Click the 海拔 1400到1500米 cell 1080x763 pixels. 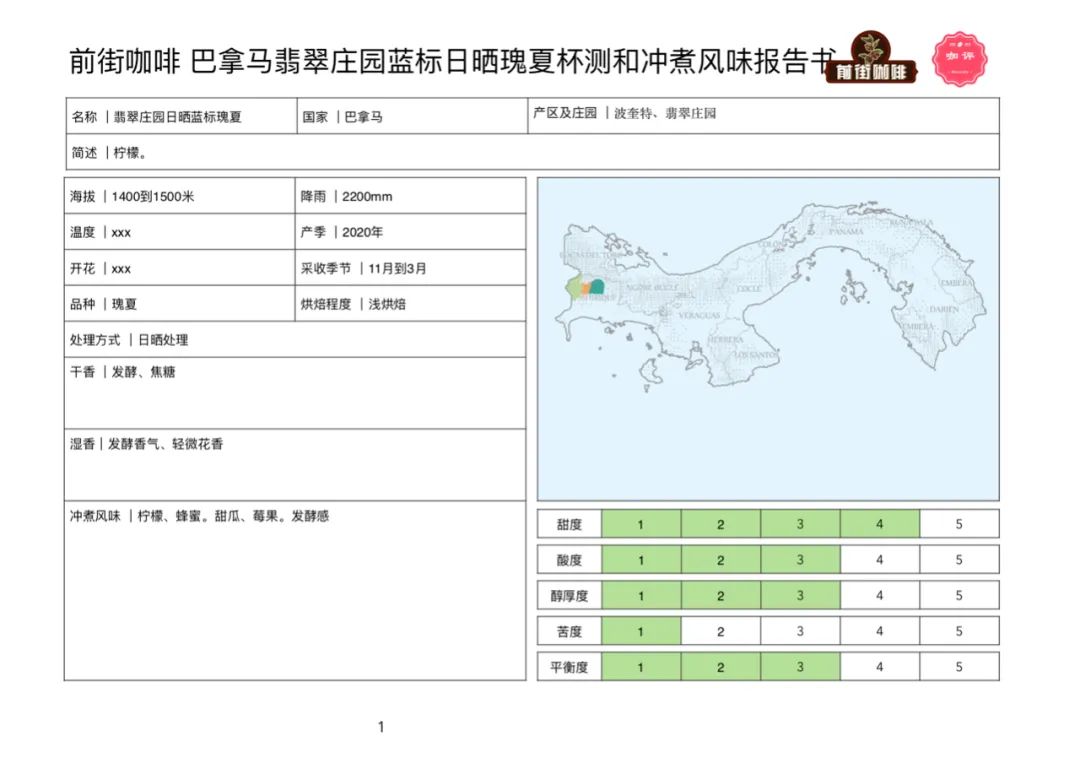tap(180, 196)
